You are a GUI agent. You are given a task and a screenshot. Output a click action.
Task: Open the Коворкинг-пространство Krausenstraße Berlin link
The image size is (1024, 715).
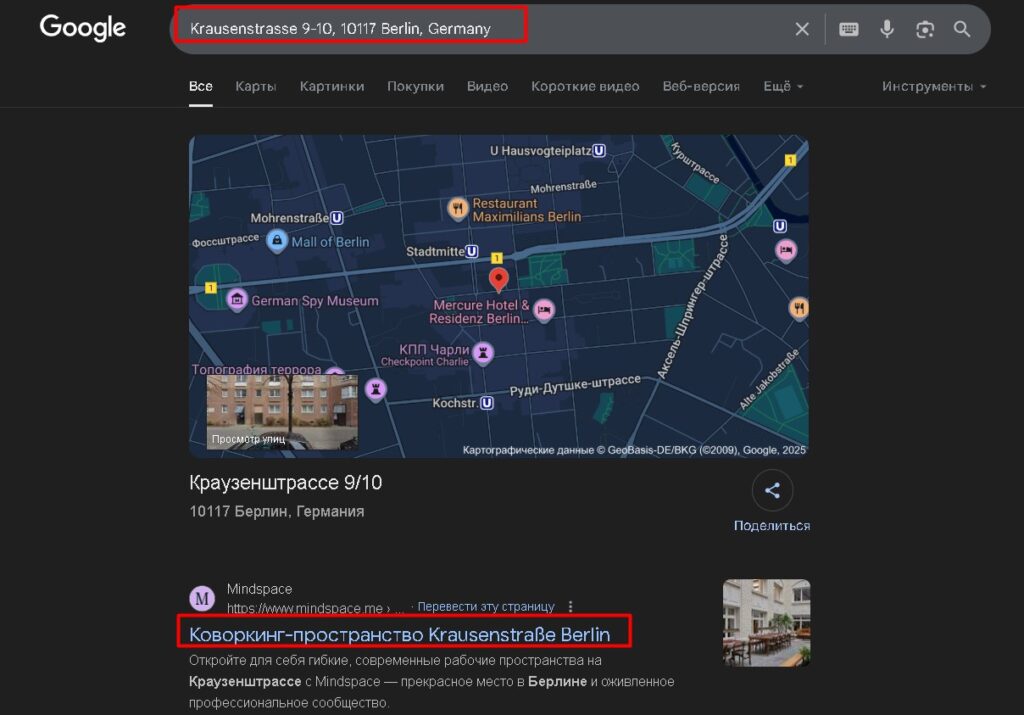(400, 635)
